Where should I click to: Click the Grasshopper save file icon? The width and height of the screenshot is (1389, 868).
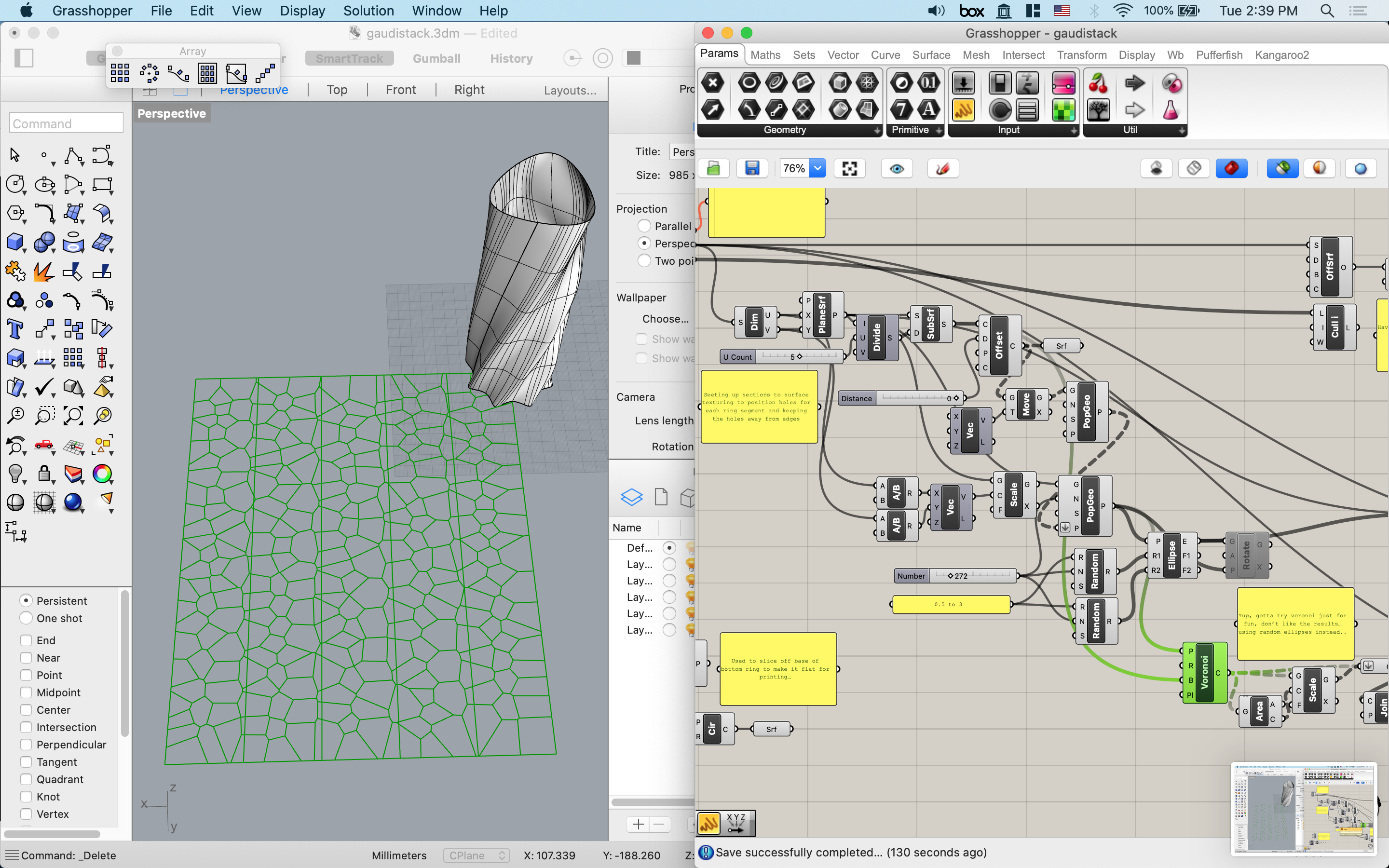click(x=752, y=168)
